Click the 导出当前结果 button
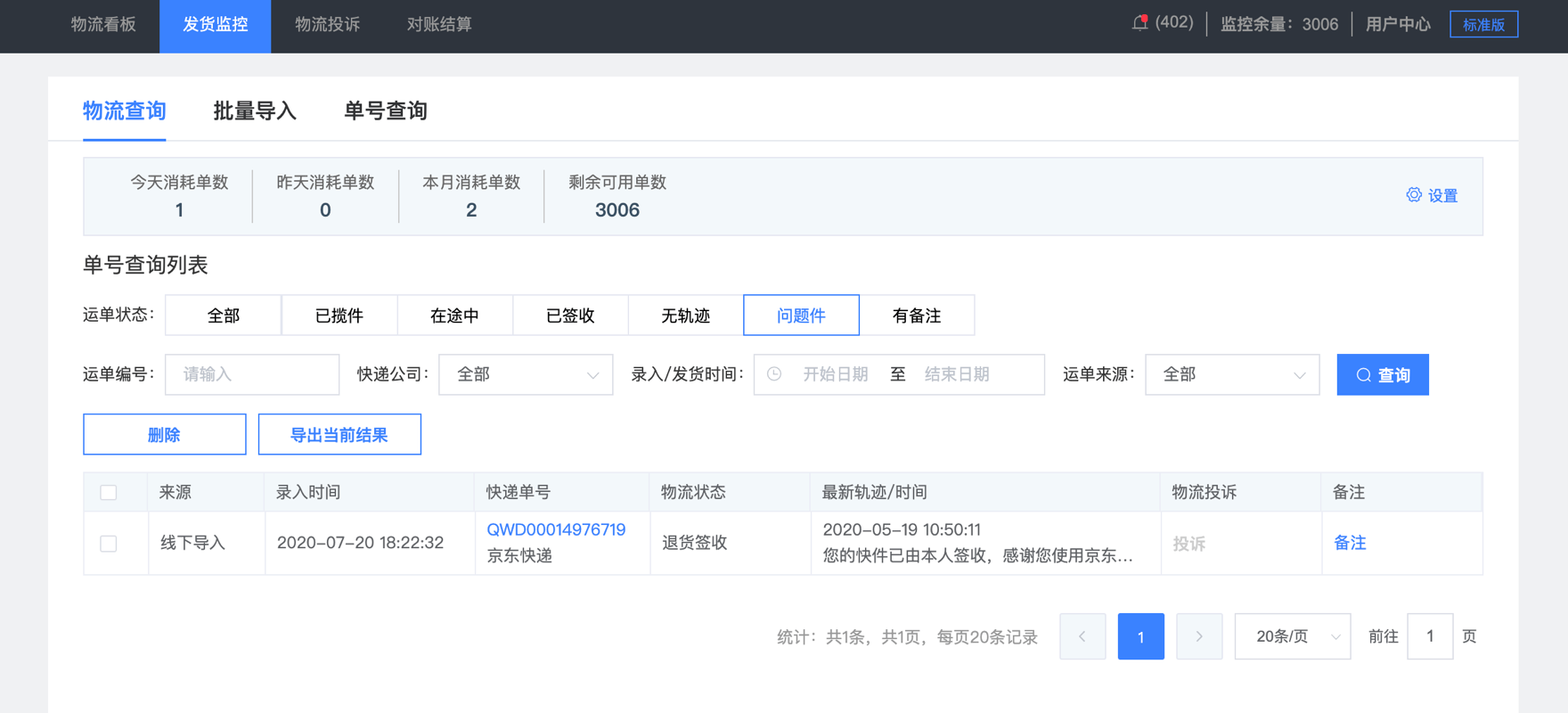Viewport: 1568px width, 713px height. [x=339, y=435]
